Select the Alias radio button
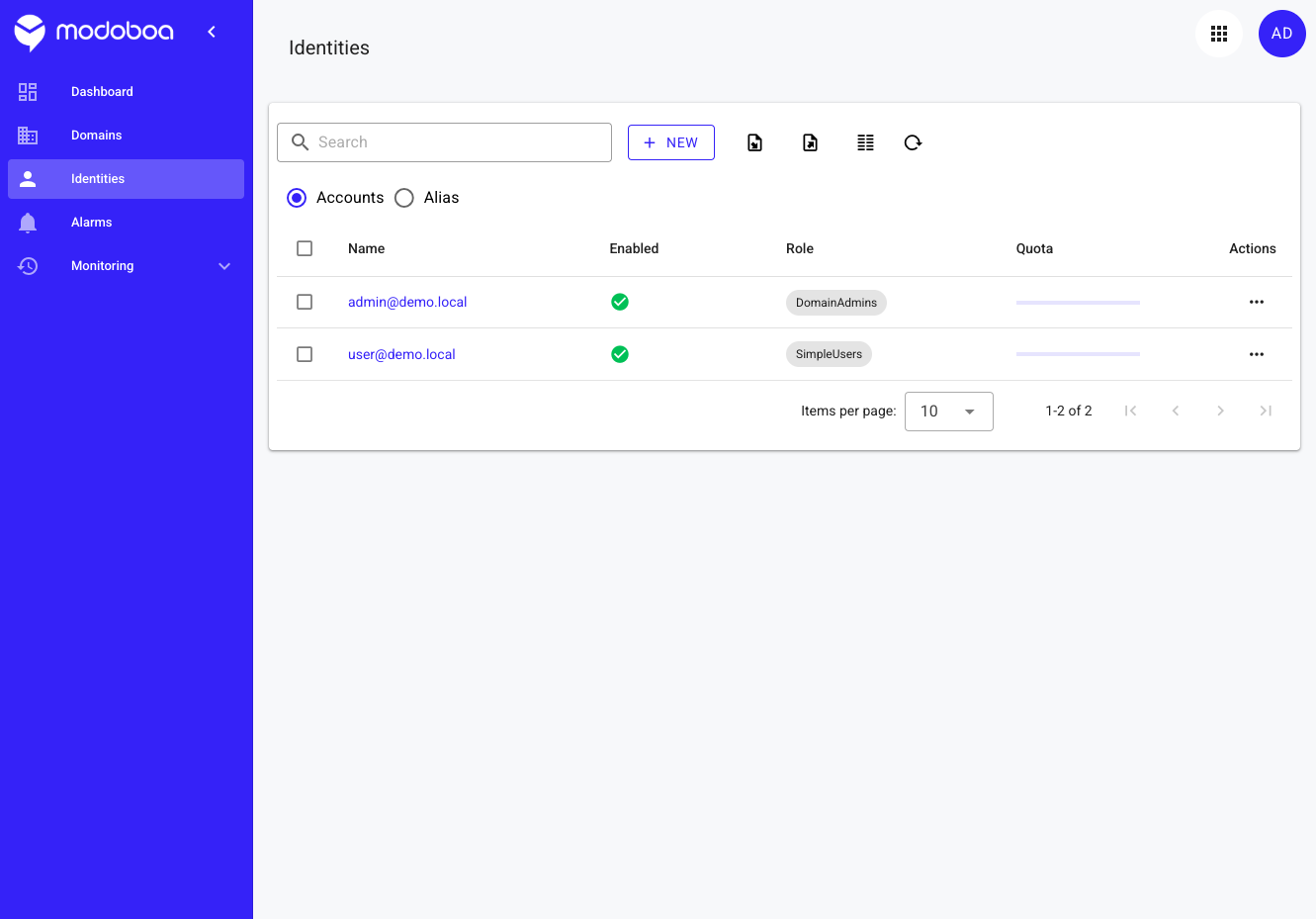 [x=404, y=198]
